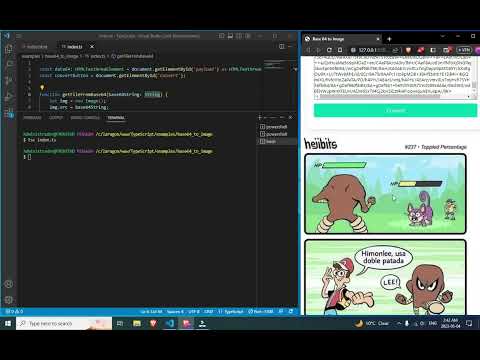Click the Base 64 to Image browser tab
The height and width of the screenshot is (360, 480).
click(342, 39)
